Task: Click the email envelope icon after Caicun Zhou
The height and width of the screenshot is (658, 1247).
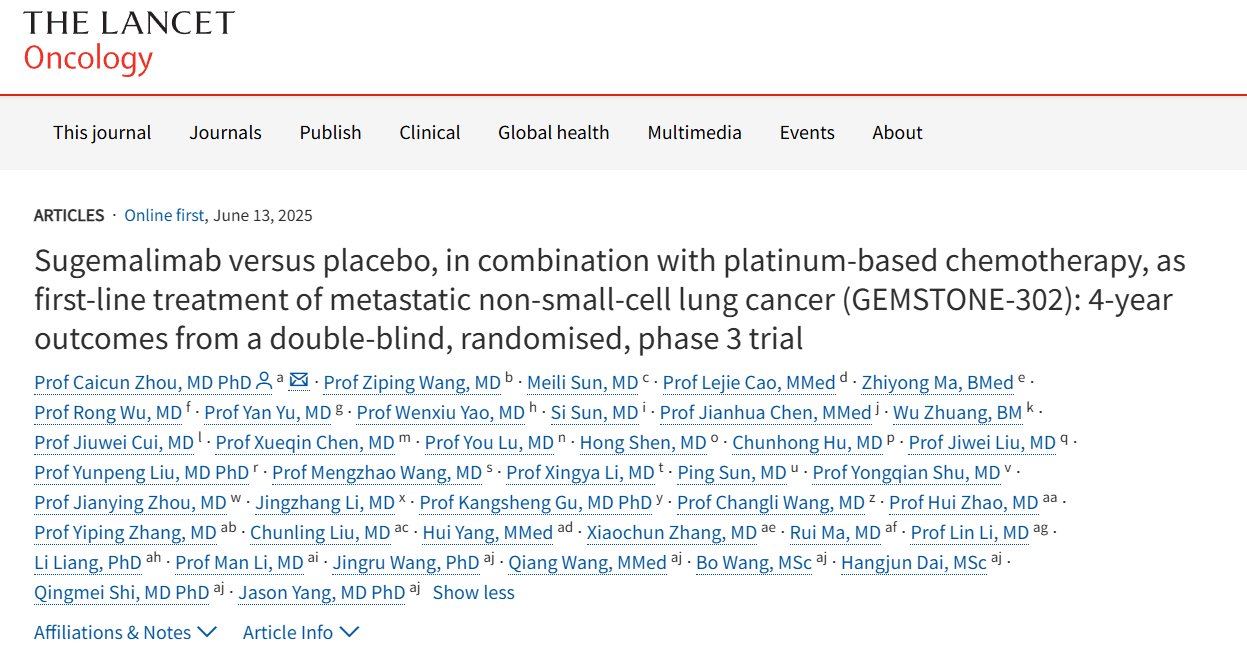Action: pos(298,381)
